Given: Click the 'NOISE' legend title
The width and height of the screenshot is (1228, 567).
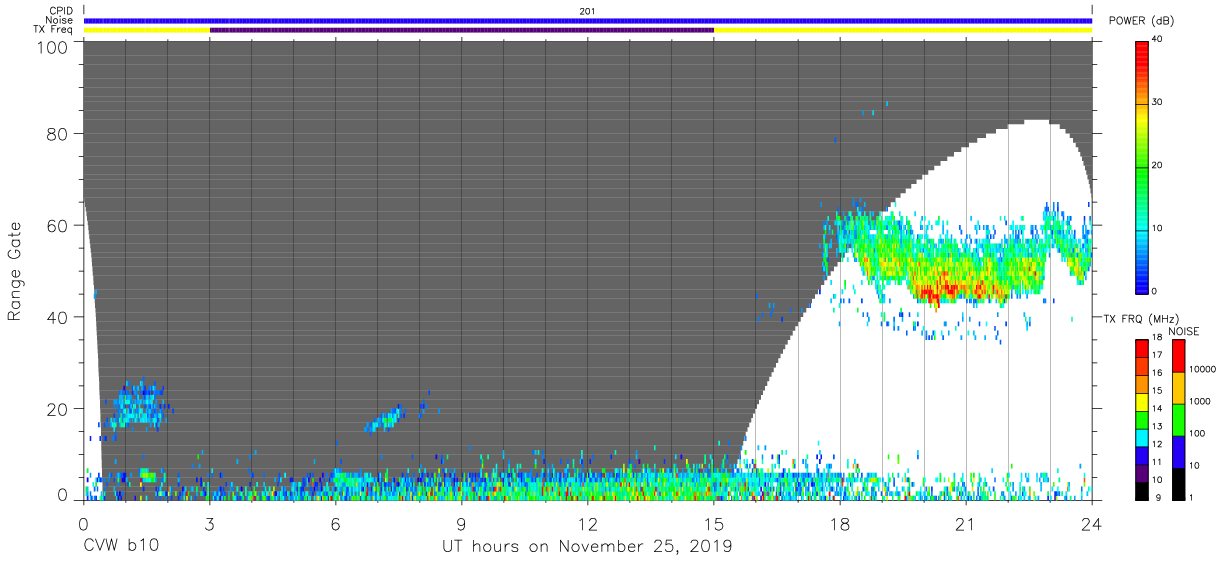Looking at the screenshot, I should point(1184,330).
